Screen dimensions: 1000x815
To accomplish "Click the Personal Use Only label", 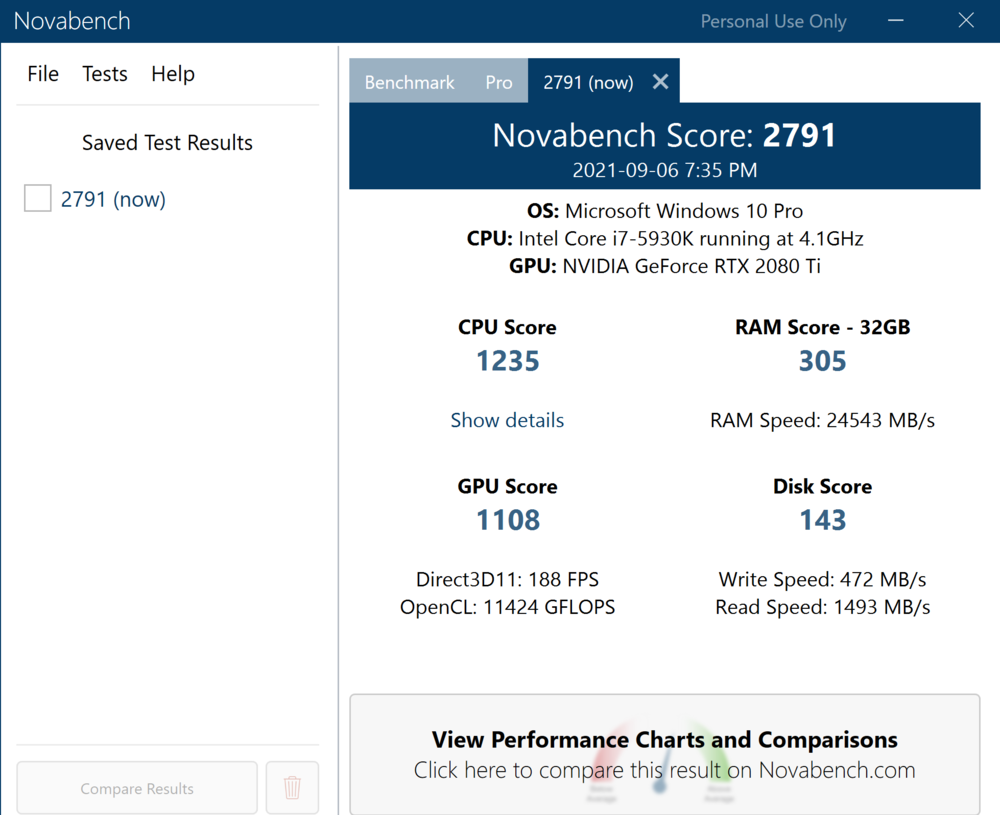I will [773, 21].
